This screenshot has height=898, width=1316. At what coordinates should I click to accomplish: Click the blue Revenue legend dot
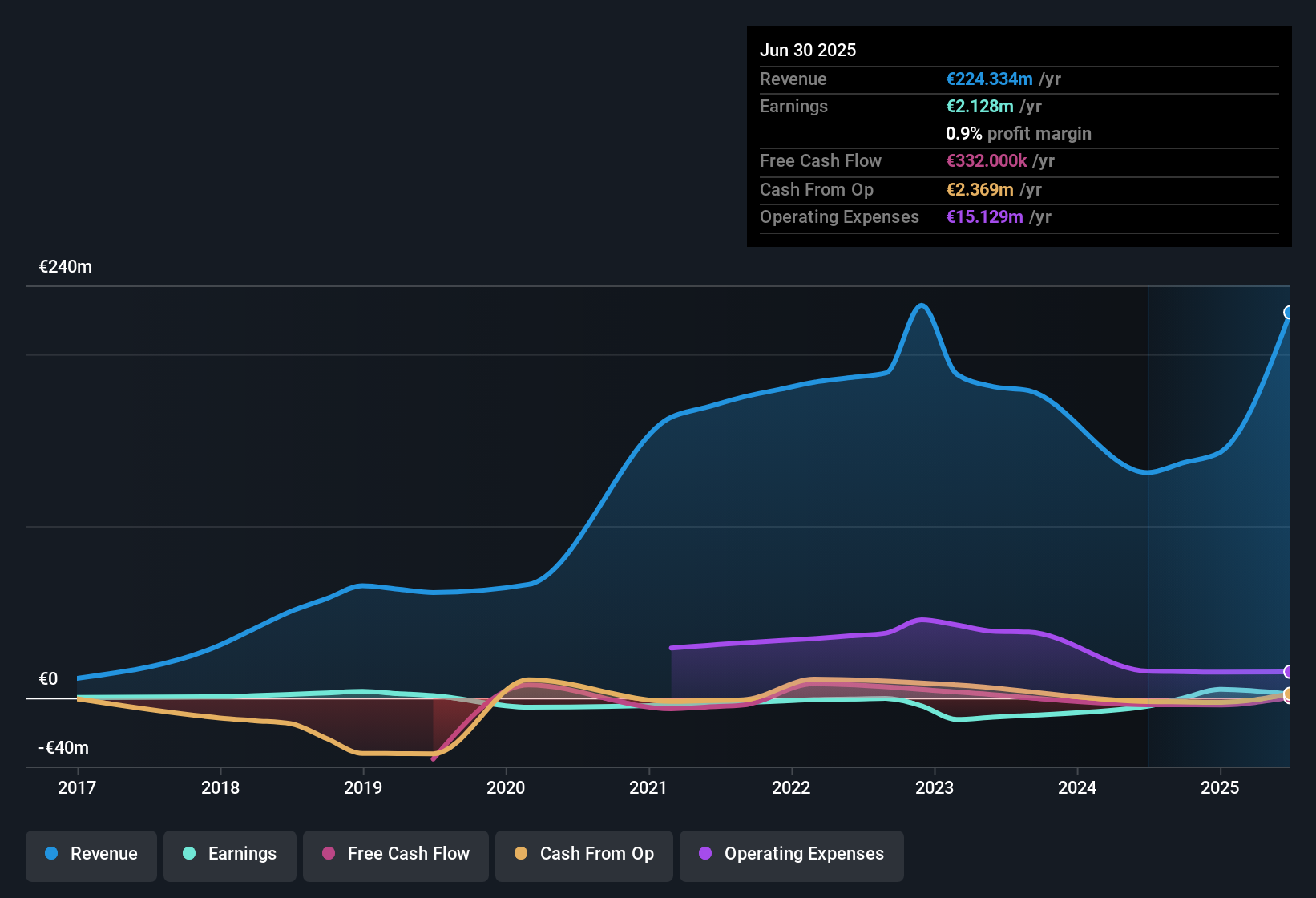(50, 854)
